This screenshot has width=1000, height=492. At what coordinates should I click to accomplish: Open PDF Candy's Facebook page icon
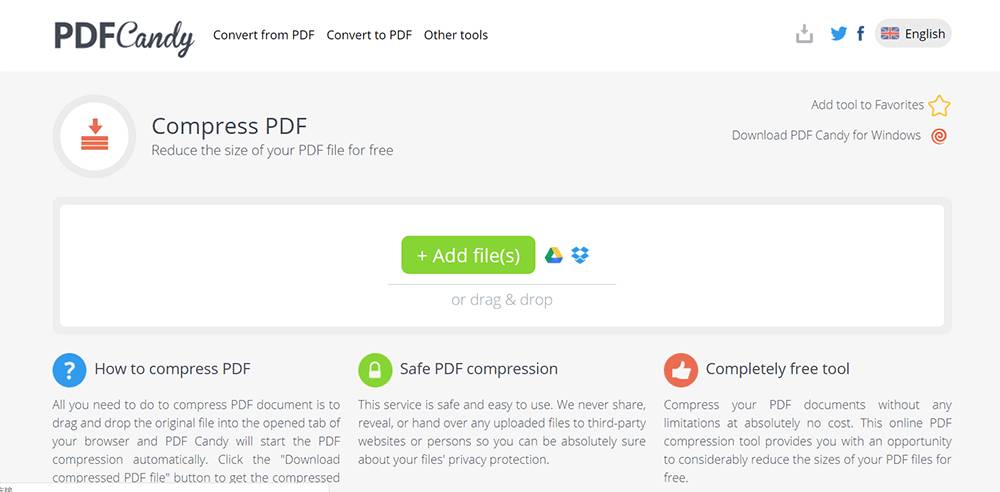tap(860, 34)
